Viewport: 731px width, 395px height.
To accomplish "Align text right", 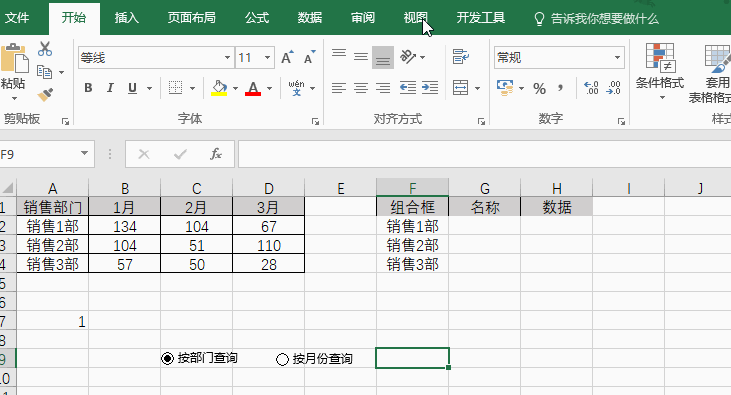I will (383, 88).
